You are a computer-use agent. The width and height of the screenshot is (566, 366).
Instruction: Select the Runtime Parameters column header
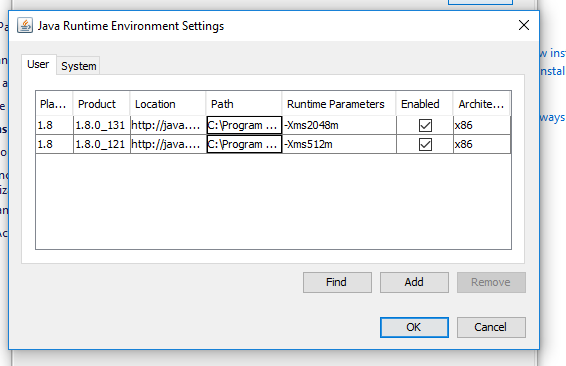tap(339, 104)
